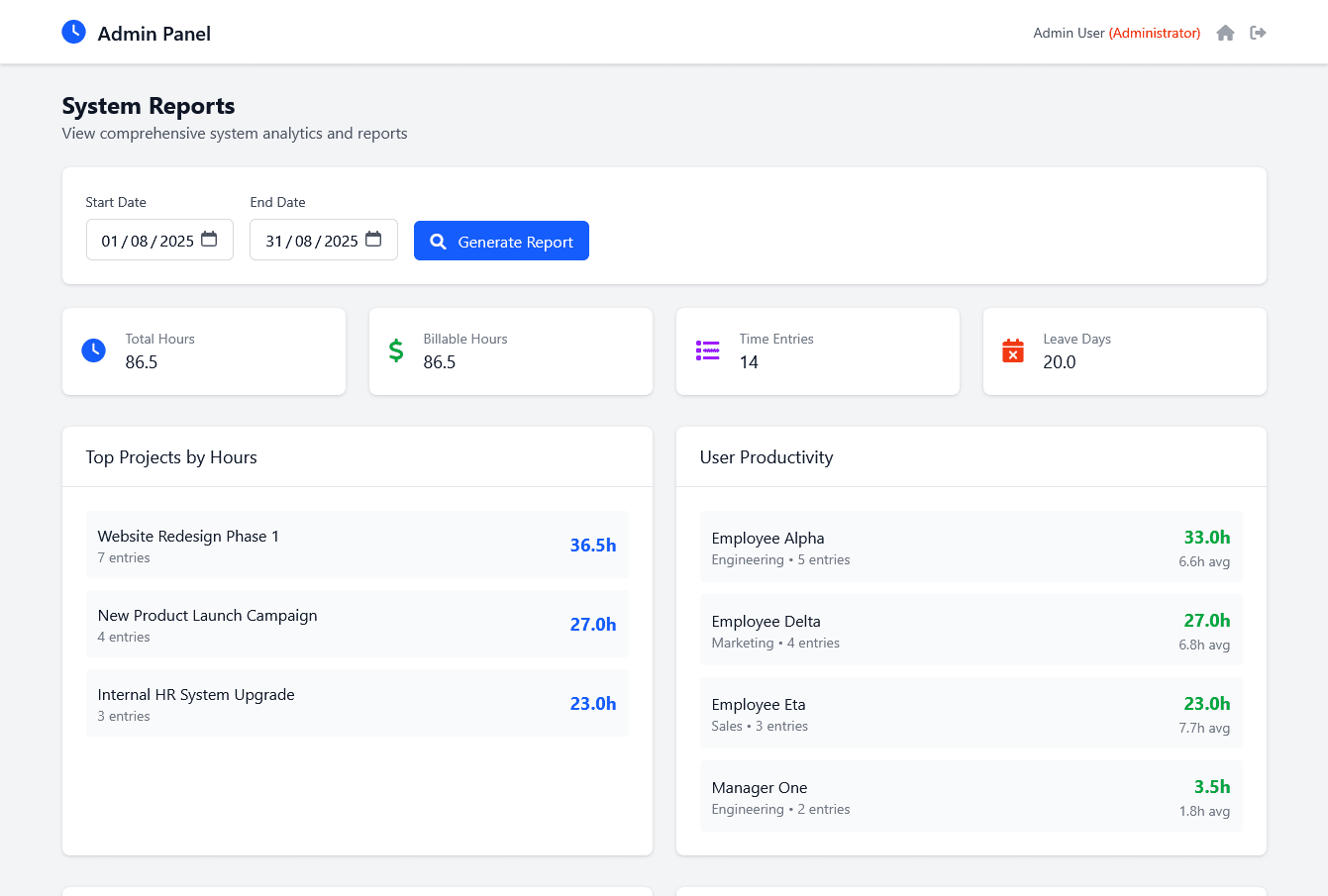1328x896 pixels.
Task: Click the list icon on Time Entries card
Action: tap(707, 349)
